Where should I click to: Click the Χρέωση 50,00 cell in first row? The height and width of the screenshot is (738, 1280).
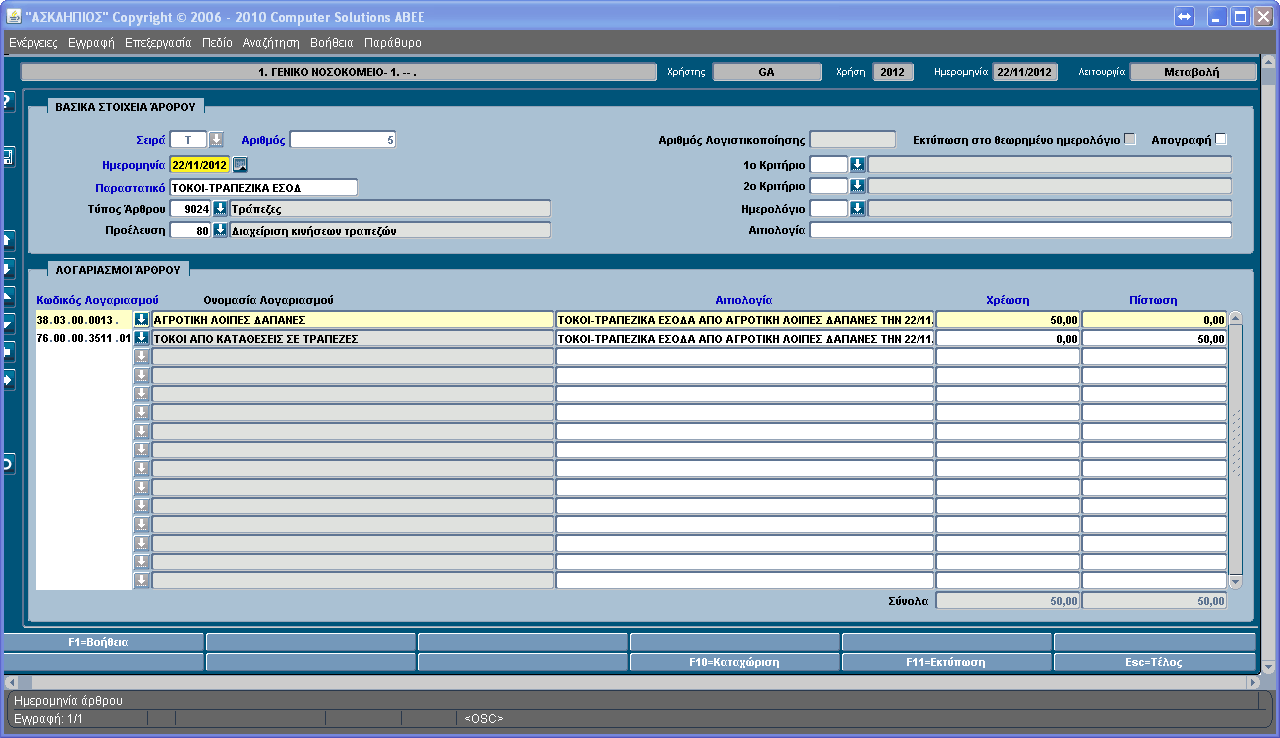(x=1008, y=320)
